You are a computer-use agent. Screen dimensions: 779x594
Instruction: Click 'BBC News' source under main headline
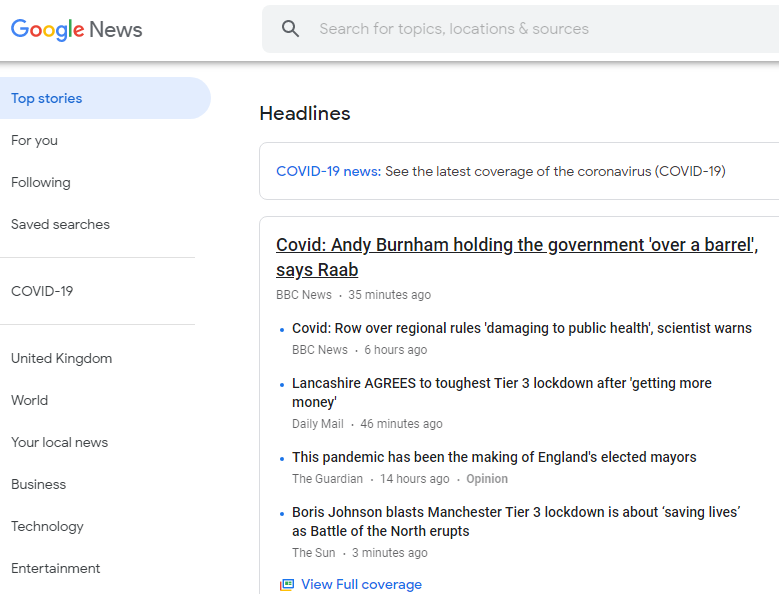coord(304,295)
